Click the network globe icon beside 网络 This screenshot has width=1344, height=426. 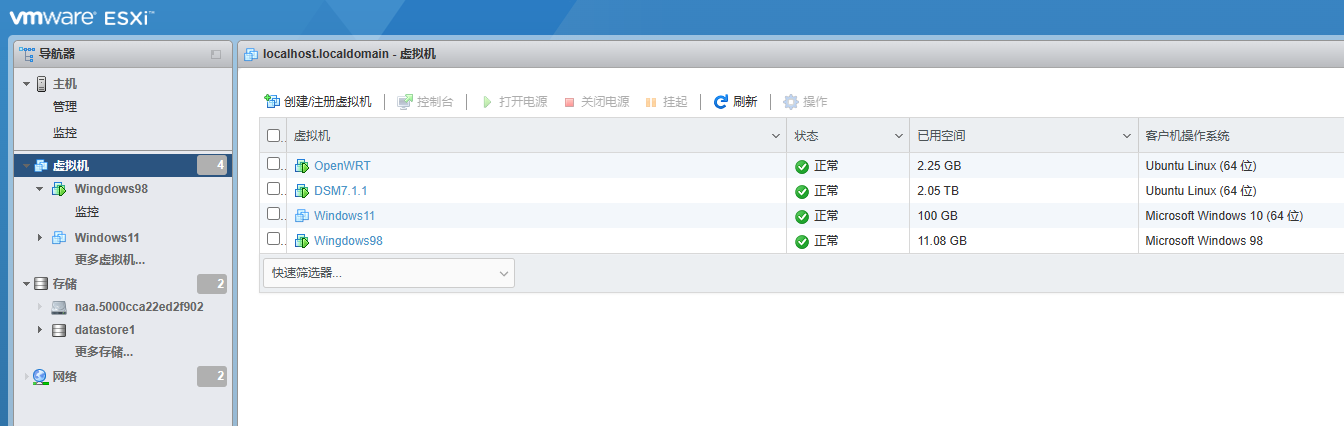point(40,377)
